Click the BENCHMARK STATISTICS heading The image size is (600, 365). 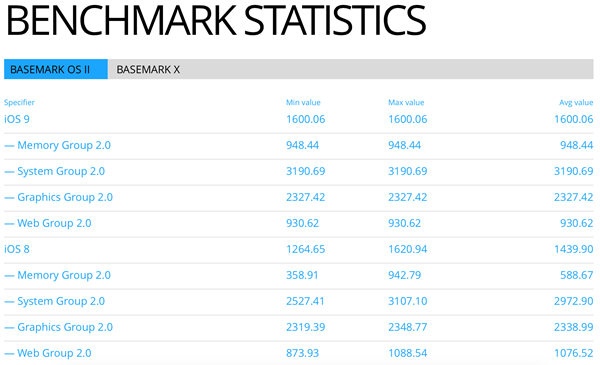[216, 20]
